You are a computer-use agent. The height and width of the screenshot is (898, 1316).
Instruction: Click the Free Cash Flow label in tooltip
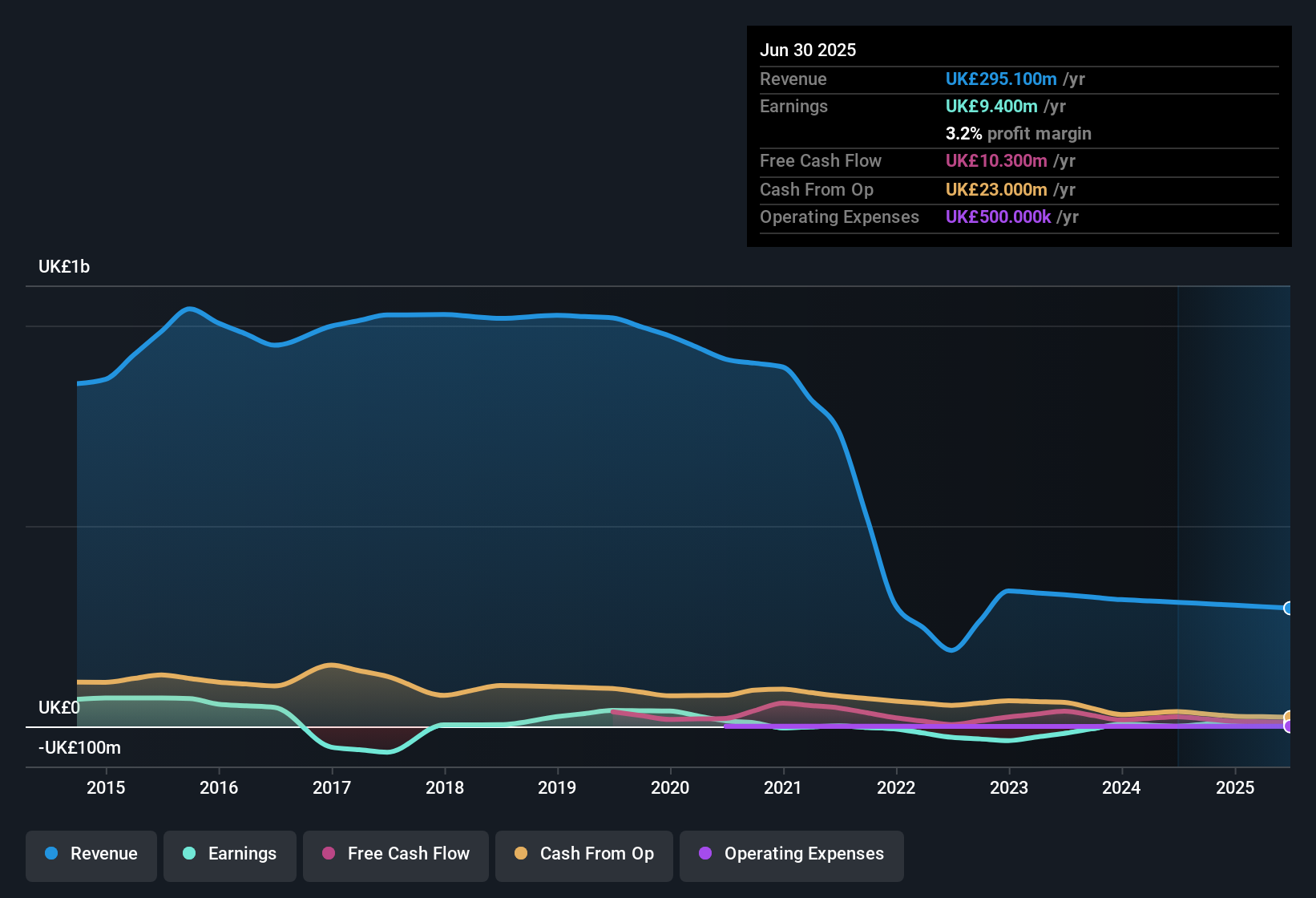pos(821,160)
